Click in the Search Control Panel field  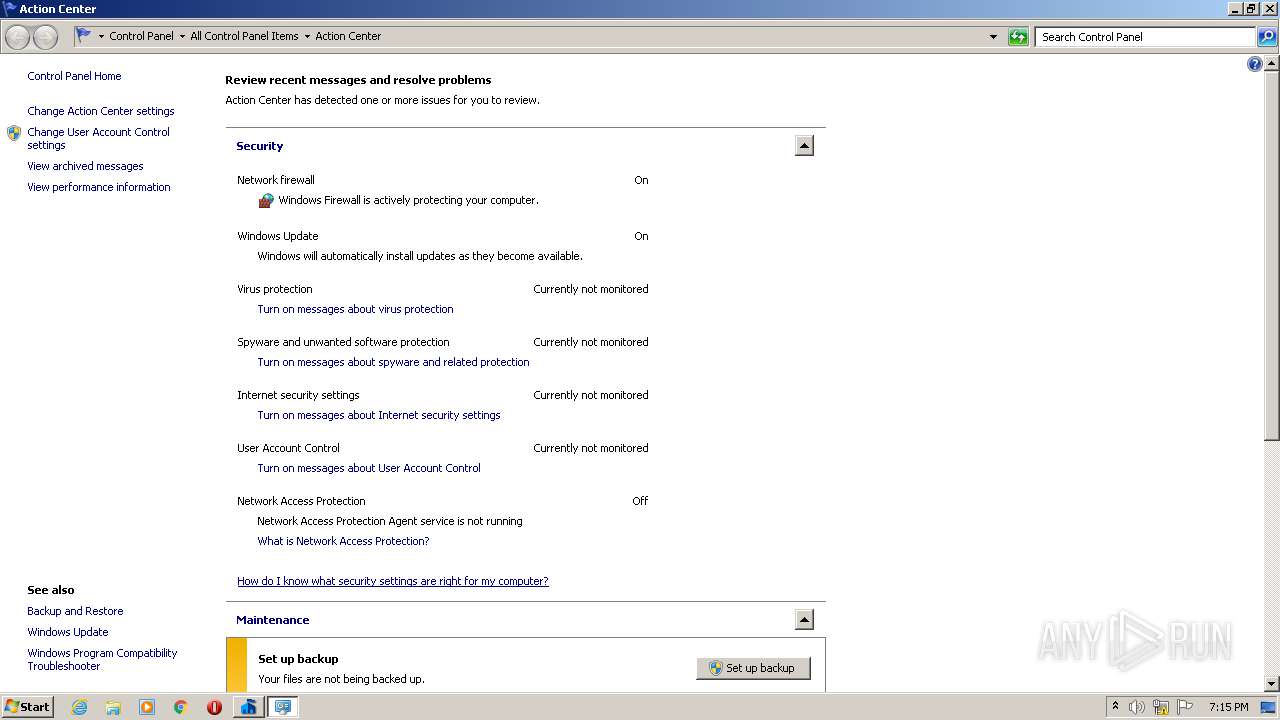1145,37
